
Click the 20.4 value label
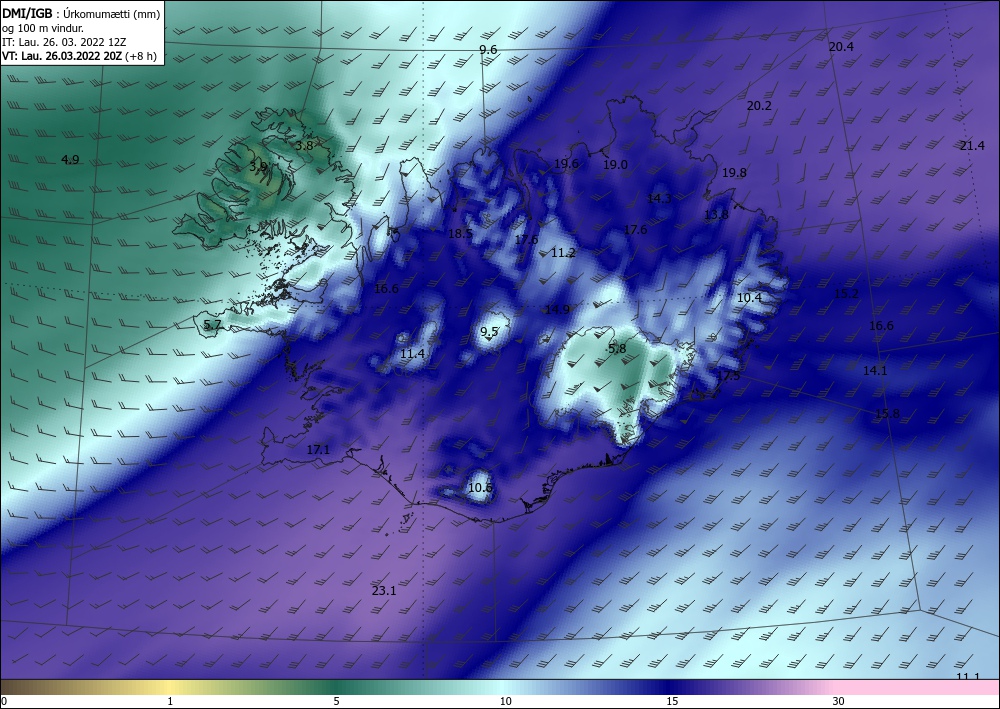(841, 47)
